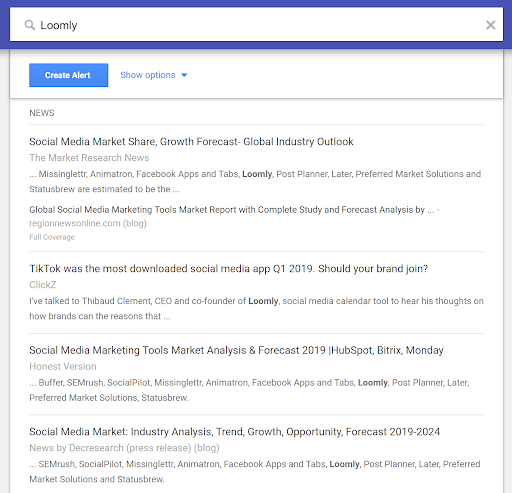Viewport: 512px width, 493px height.
Task: Click snippet starting SEMrush, SocialPilot, Missinglettr
Action: coord(255,471)
